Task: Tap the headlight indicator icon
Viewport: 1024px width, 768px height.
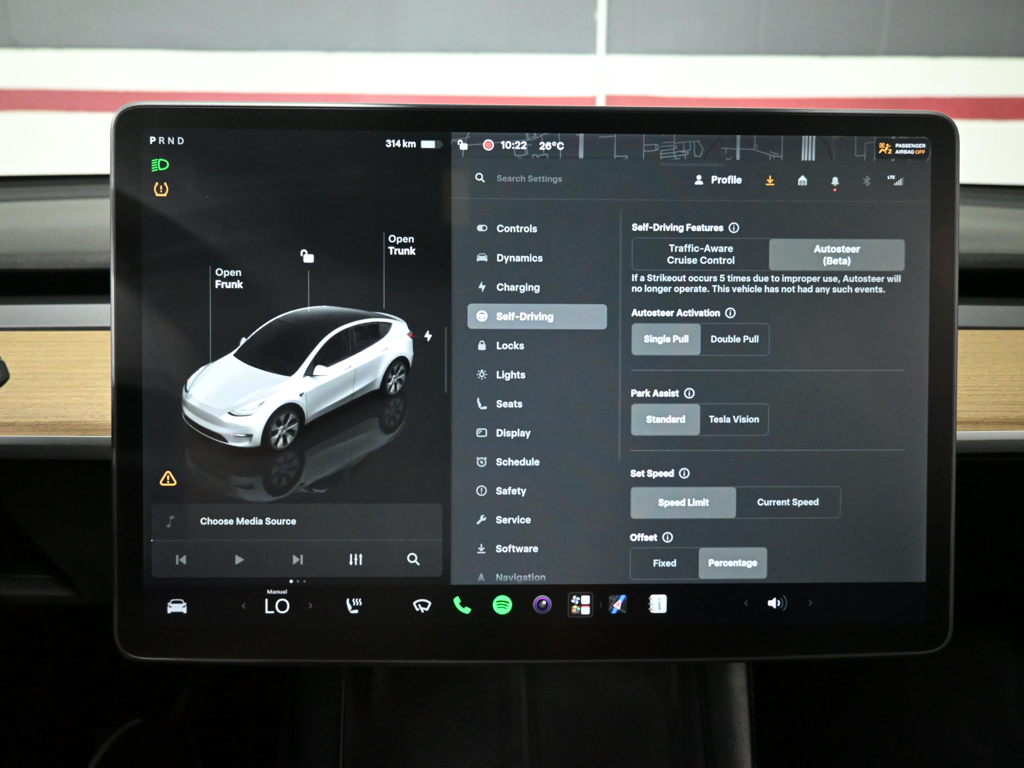Action: click(x=160, y=165)
